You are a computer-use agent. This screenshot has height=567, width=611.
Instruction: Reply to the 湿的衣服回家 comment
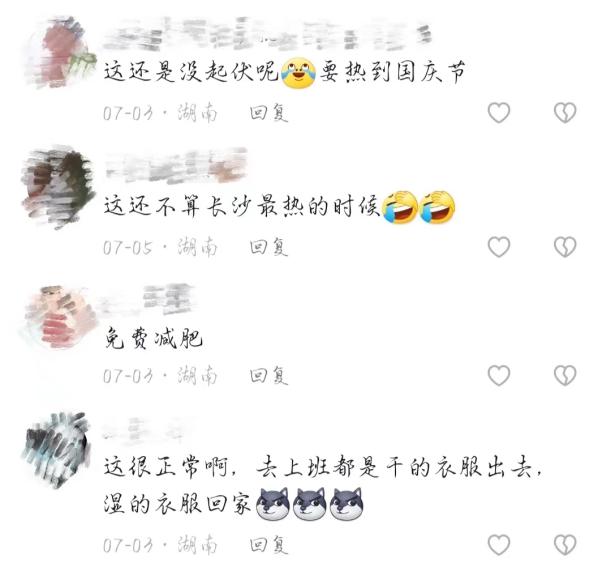[269, 545]
